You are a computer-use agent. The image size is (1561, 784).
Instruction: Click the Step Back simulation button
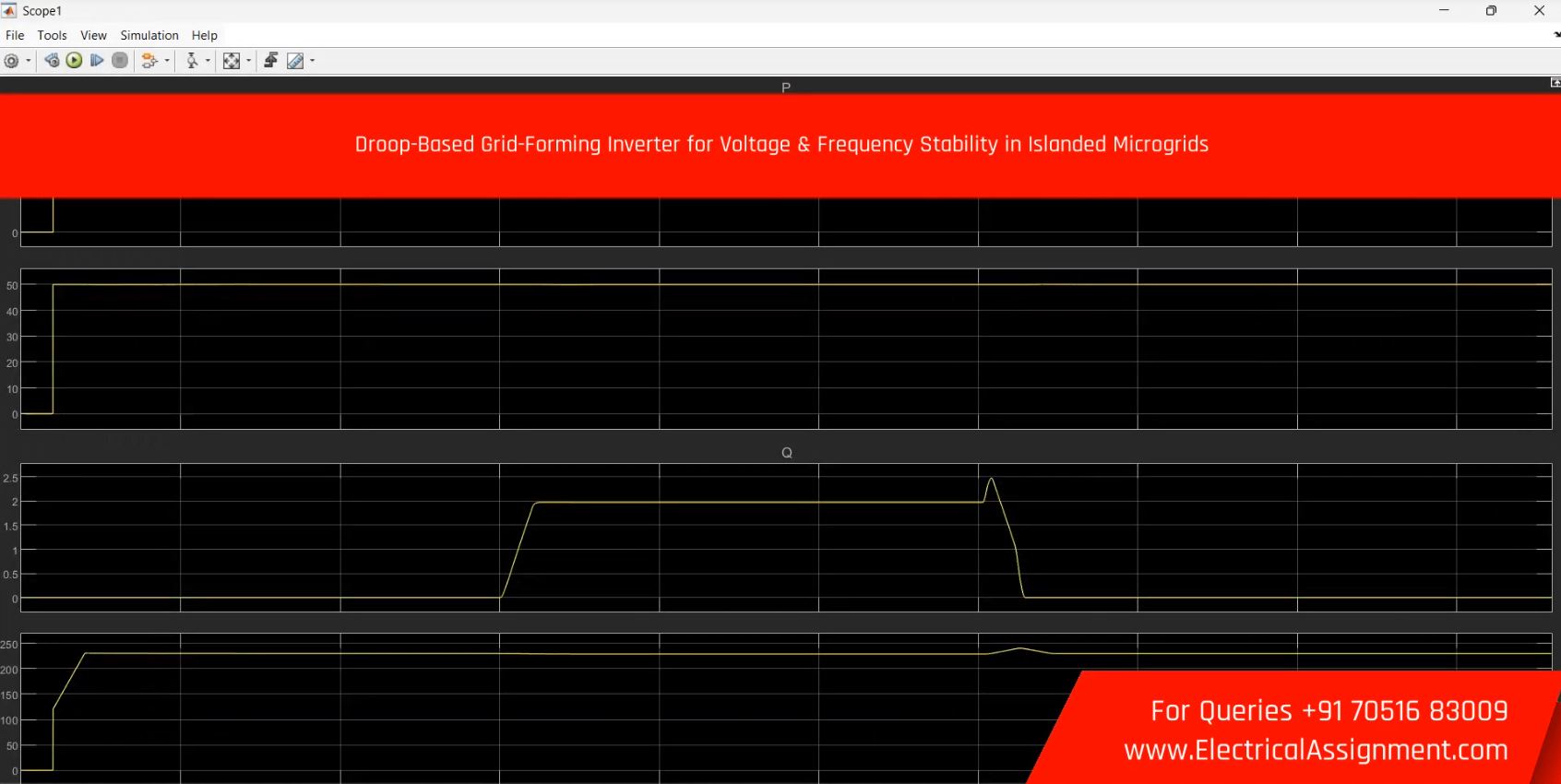[52, 61]
